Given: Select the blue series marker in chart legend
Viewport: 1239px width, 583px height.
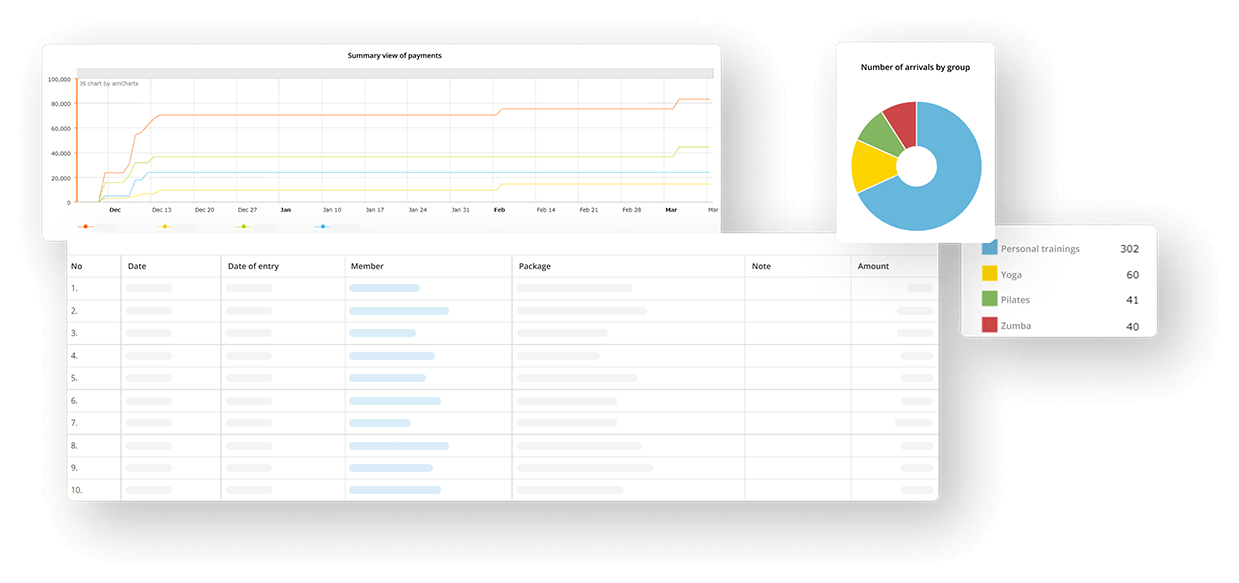Looking at the screenshot, I should click(322, 227).
